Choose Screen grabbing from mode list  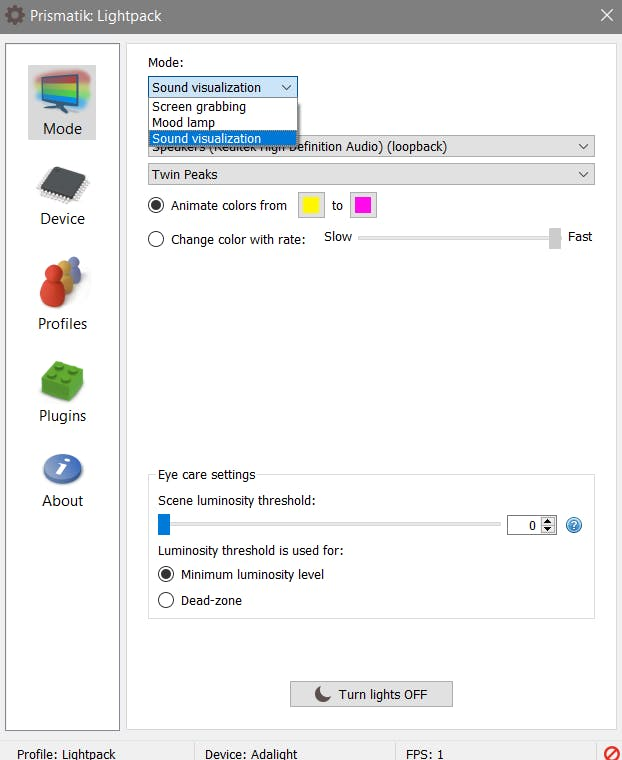point(223,107)
